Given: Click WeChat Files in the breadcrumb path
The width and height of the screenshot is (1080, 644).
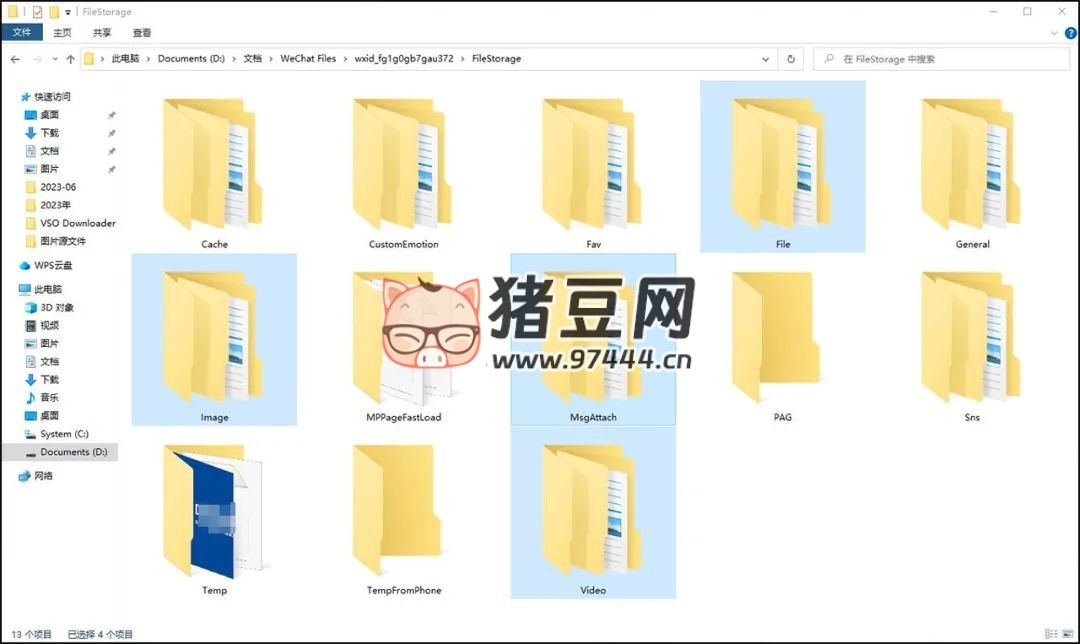Looking at the screenshot, I should [308, 59].
